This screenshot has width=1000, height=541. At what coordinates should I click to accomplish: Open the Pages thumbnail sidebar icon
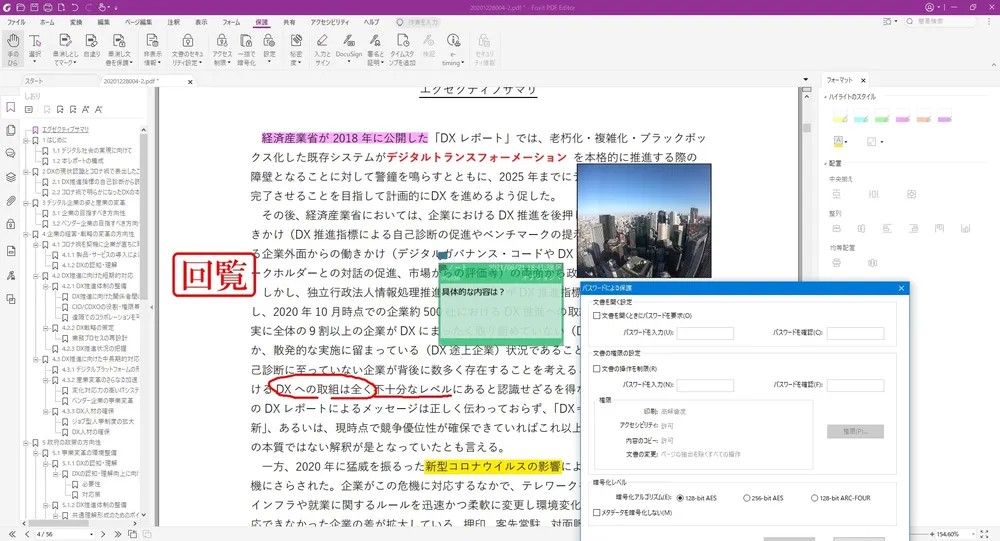point(11,130)
